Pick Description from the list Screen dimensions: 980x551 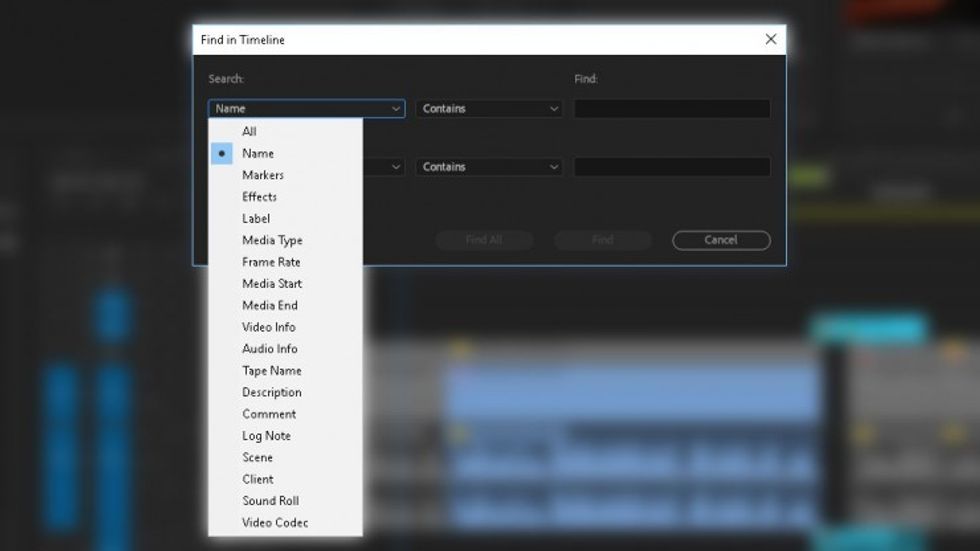285,392
